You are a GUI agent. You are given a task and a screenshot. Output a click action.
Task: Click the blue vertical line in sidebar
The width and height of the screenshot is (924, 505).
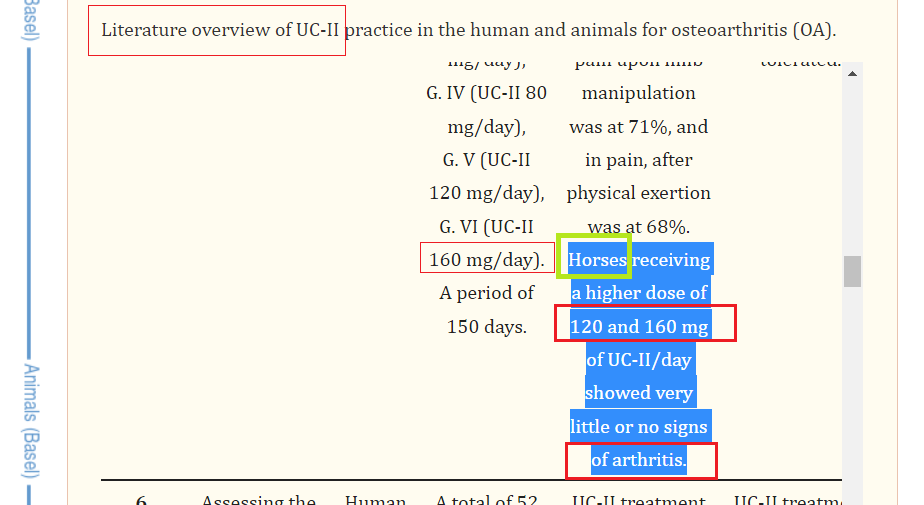click(29, 201)
